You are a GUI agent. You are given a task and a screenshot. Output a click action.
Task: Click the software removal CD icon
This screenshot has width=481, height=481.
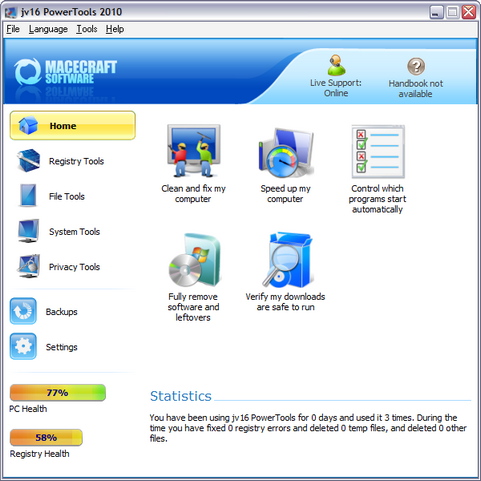(x=194, y=260)
